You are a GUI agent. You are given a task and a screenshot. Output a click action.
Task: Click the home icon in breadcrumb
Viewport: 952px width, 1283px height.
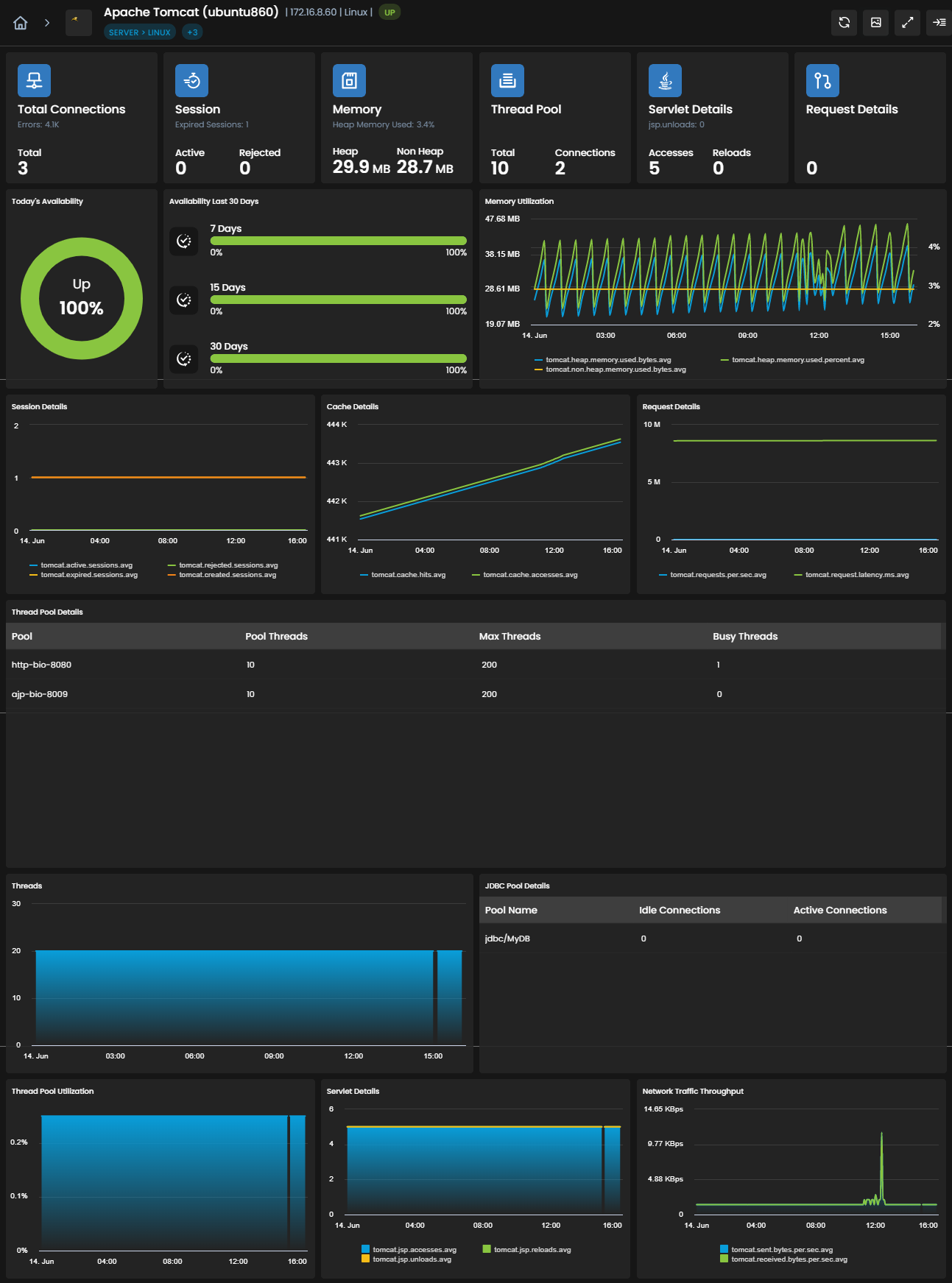pos(21,23)
